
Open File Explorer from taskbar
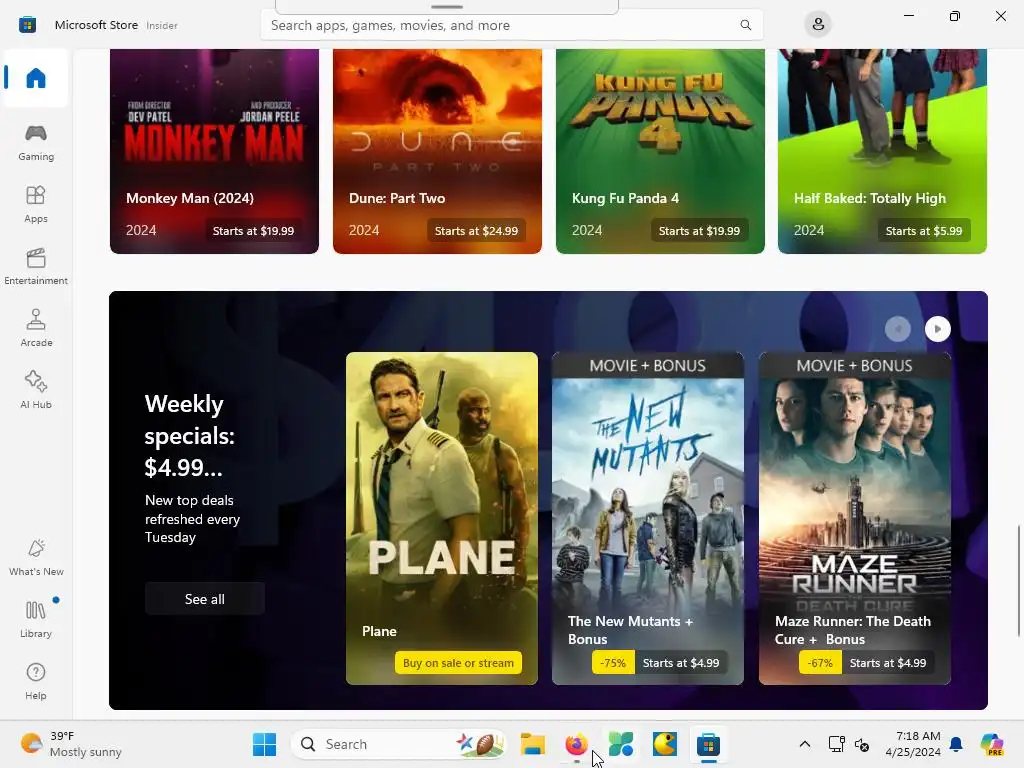tap(532, 744)
